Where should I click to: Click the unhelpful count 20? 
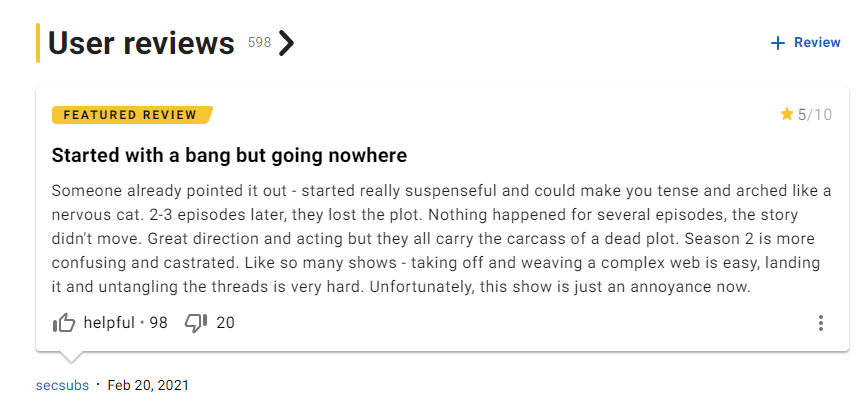pos(225,322)
